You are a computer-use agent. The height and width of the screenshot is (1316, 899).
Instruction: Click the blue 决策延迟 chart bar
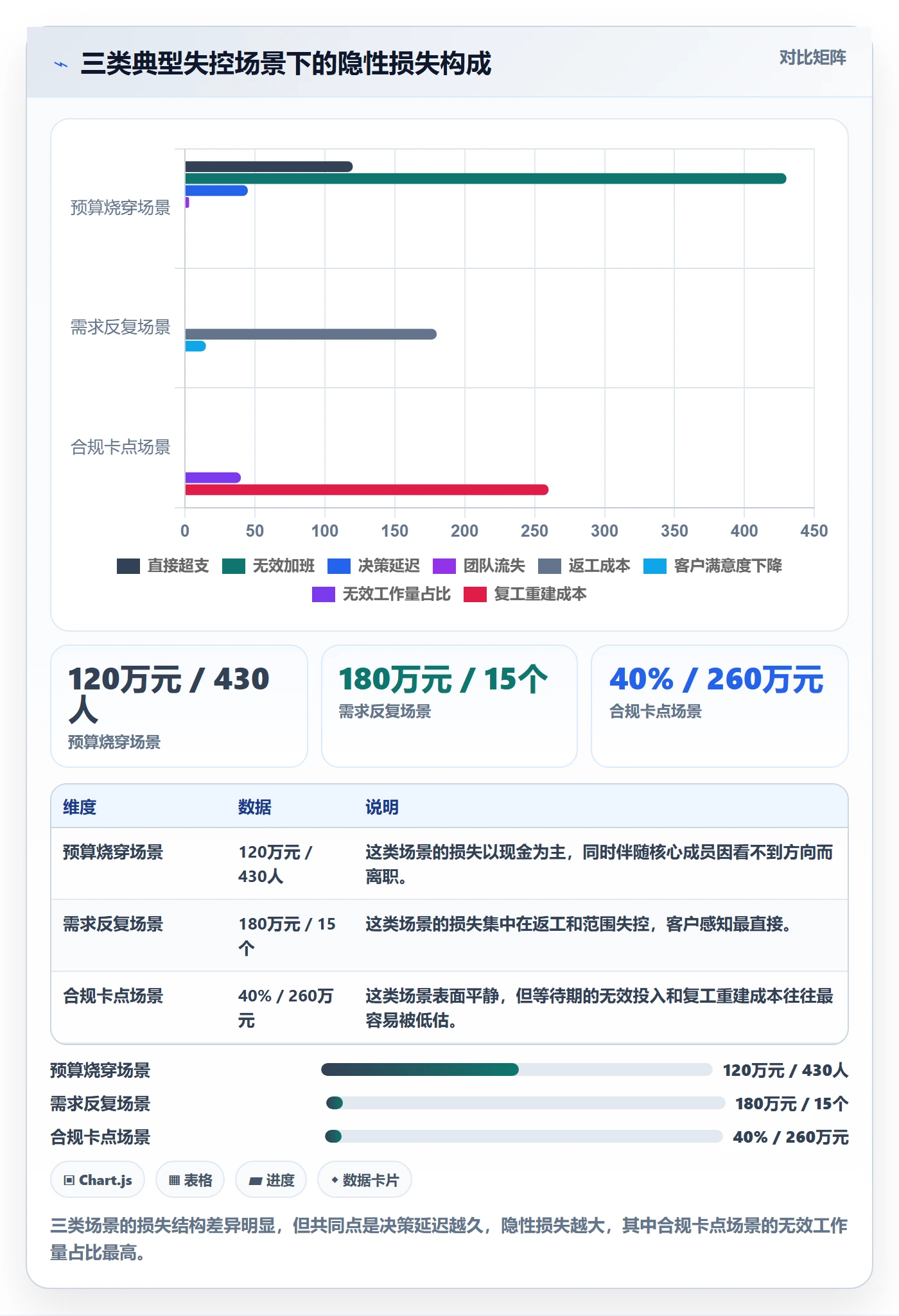coord(216,191)
